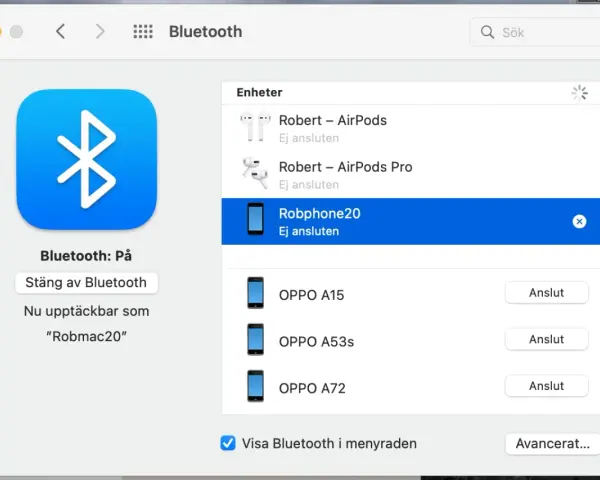Click the AirPods icon beside Robert – AirPods
Image resolution: width=600 pixels, height=480 pixels.
(255, 127)
